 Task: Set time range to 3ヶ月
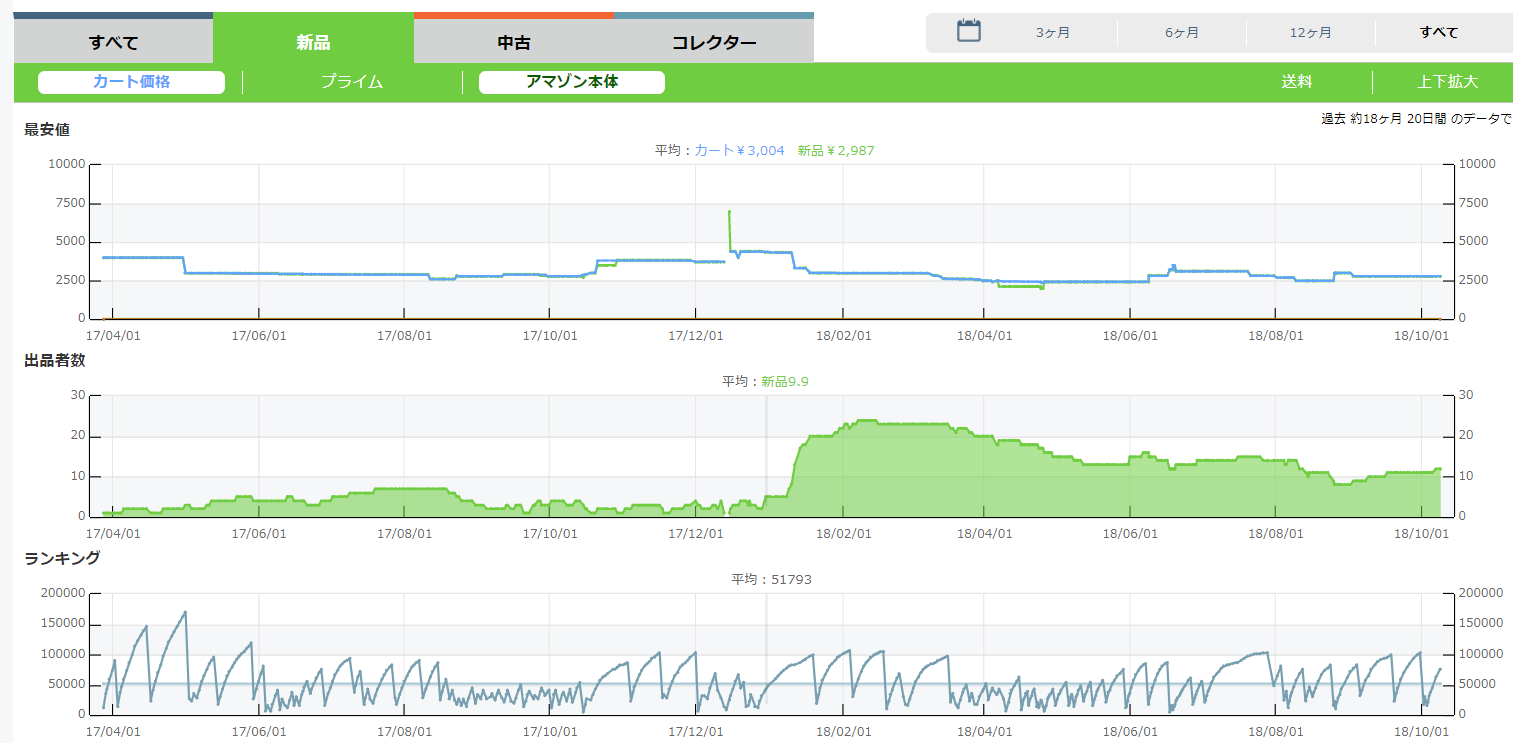point(1052,32)
